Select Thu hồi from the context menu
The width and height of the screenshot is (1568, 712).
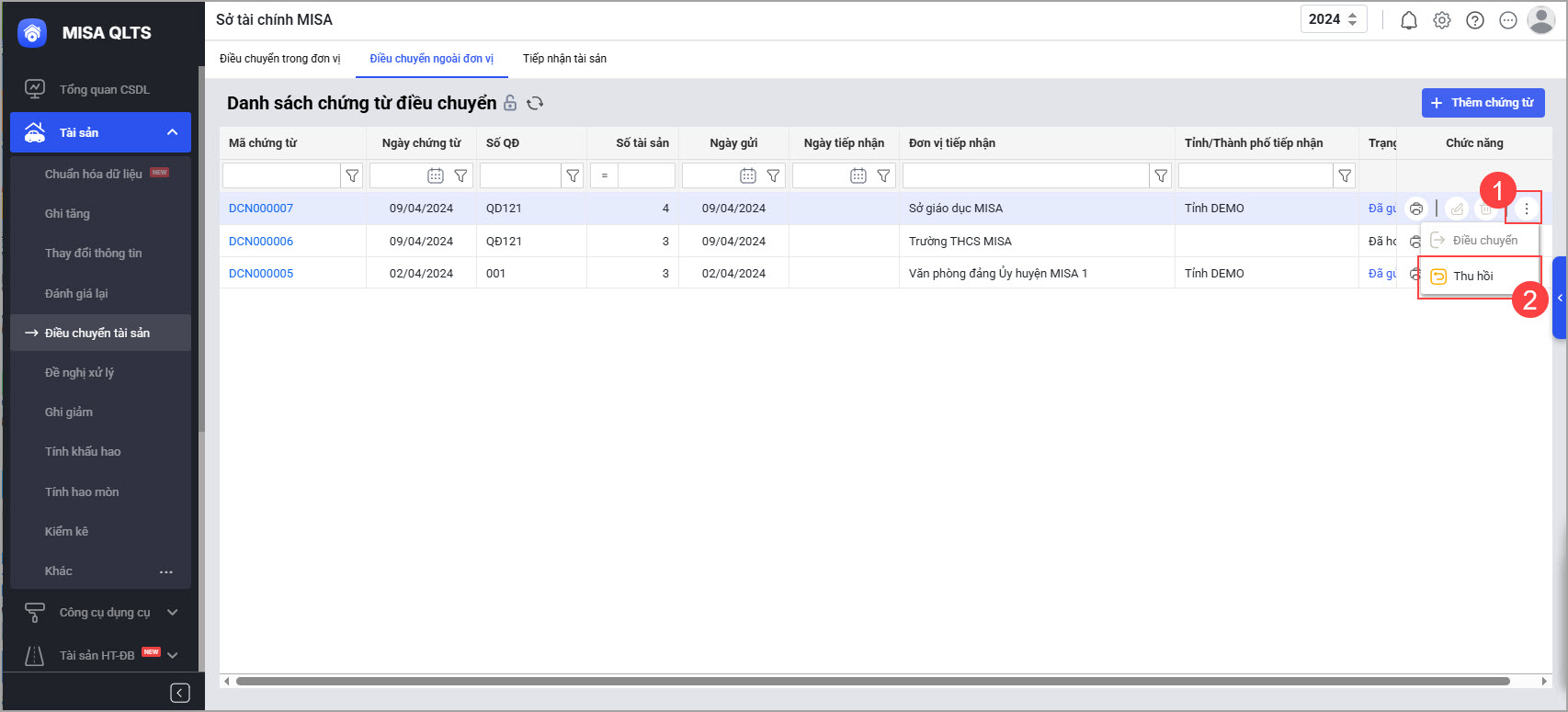click(1472, 277)
